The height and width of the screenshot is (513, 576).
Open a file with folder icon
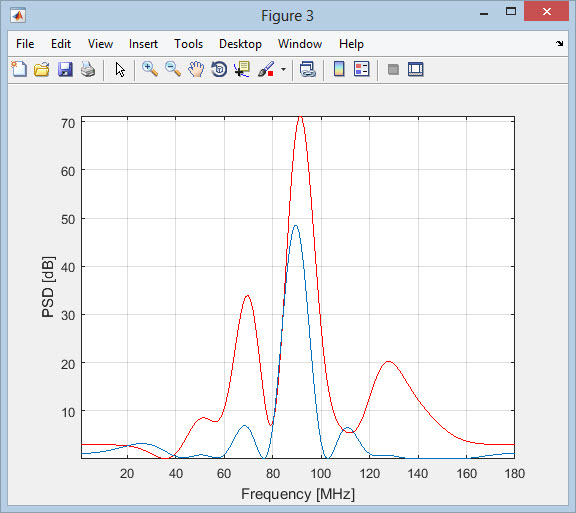tap(42, 69)
